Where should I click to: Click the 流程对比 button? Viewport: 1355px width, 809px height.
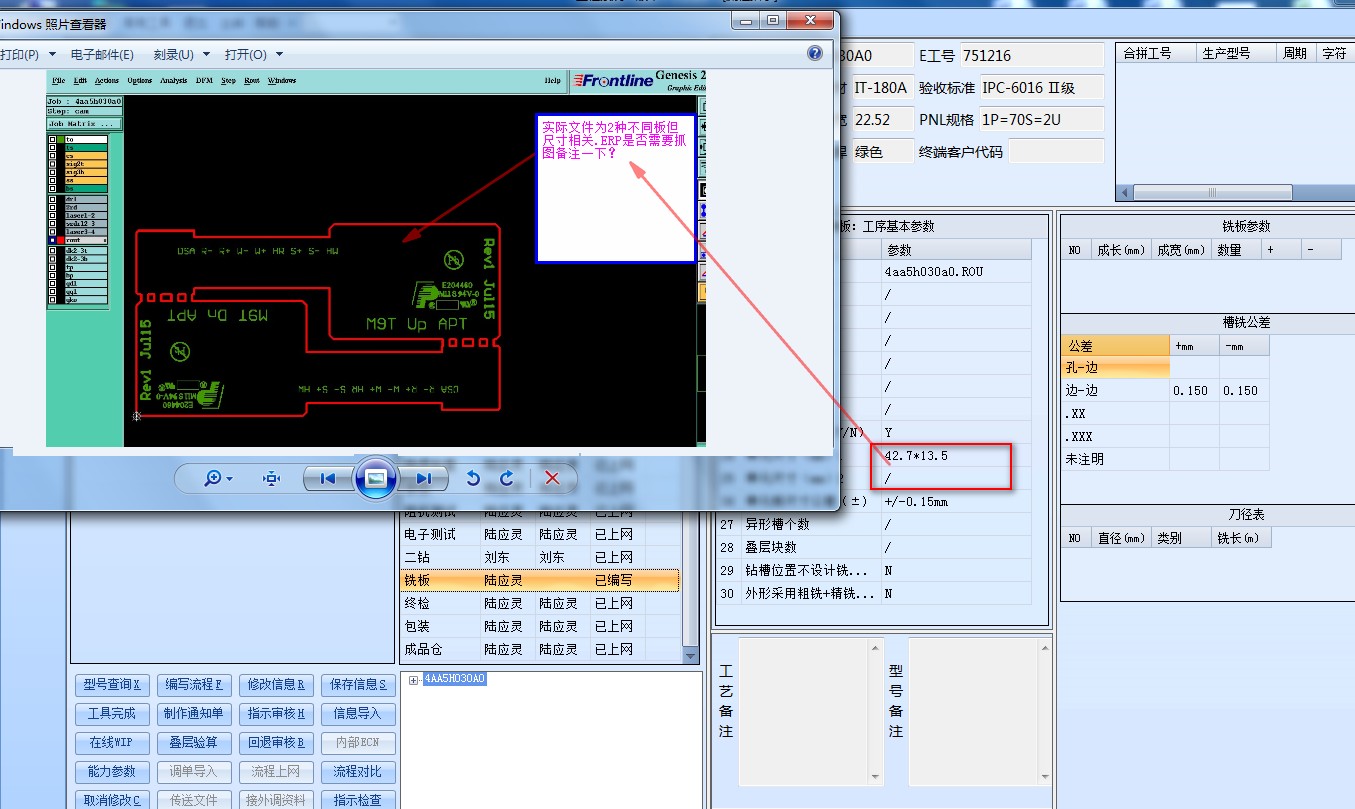tap(359, 772)
